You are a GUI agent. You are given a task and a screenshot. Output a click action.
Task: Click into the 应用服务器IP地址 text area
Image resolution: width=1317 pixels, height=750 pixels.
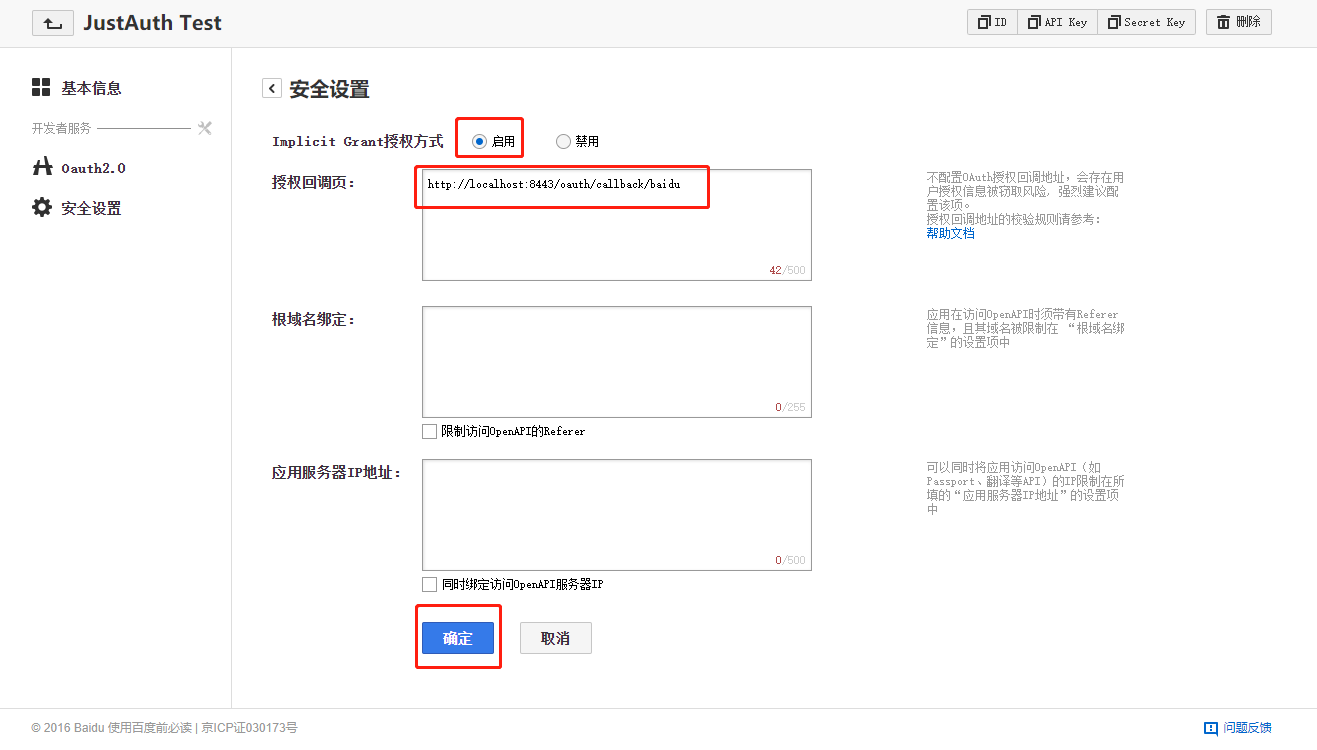[x=617, y=515]
